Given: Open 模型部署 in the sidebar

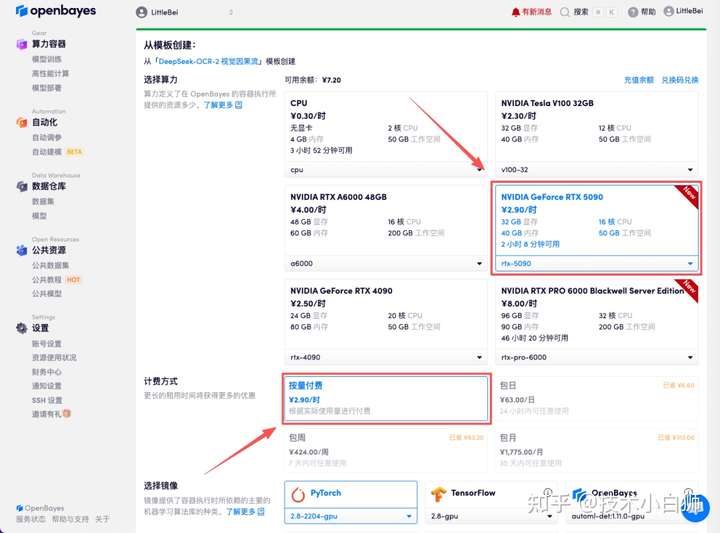Looking at the screenshot, I should coord(46,88).
